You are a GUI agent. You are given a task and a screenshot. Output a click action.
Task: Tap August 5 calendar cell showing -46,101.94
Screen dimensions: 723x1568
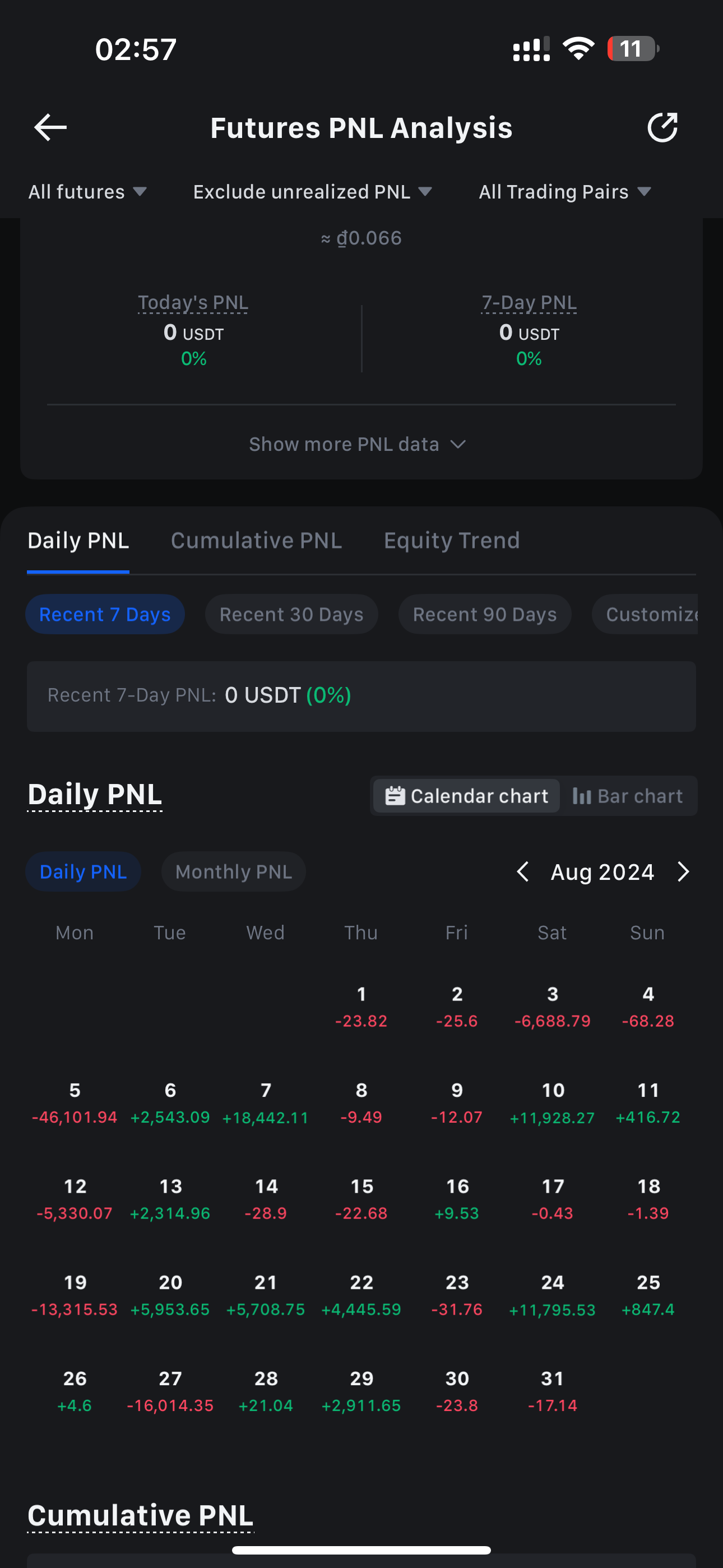(74, 1103)
